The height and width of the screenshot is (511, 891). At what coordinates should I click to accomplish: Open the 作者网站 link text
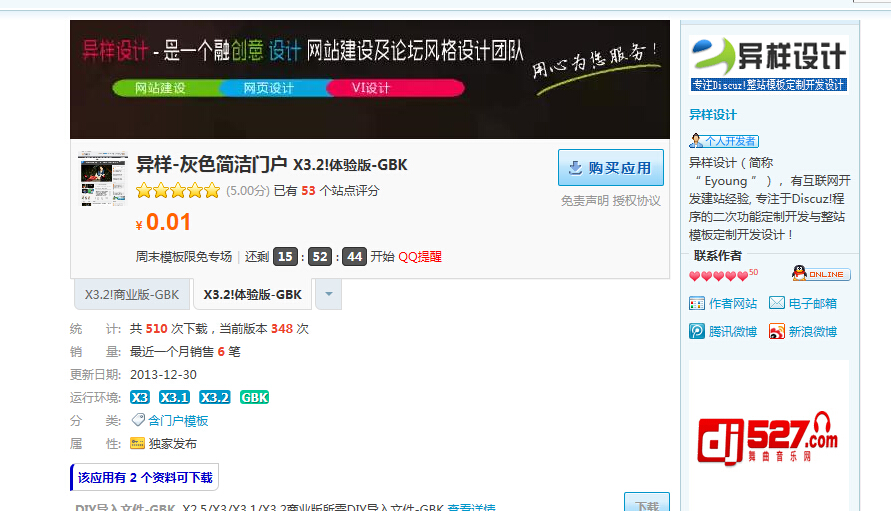pos(733,304)
